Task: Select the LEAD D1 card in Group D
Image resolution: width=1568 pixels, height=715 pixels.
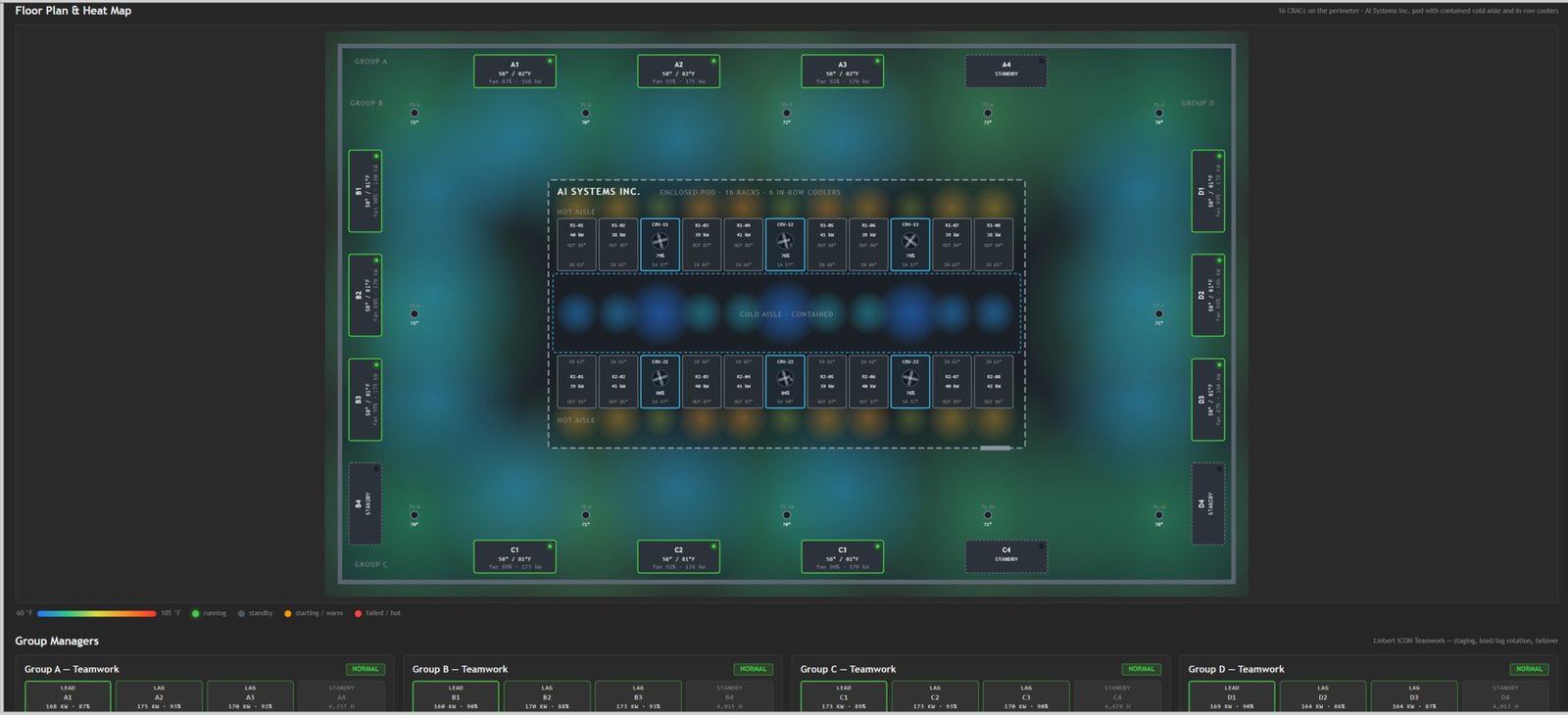Action: (x=1232, y=696)
